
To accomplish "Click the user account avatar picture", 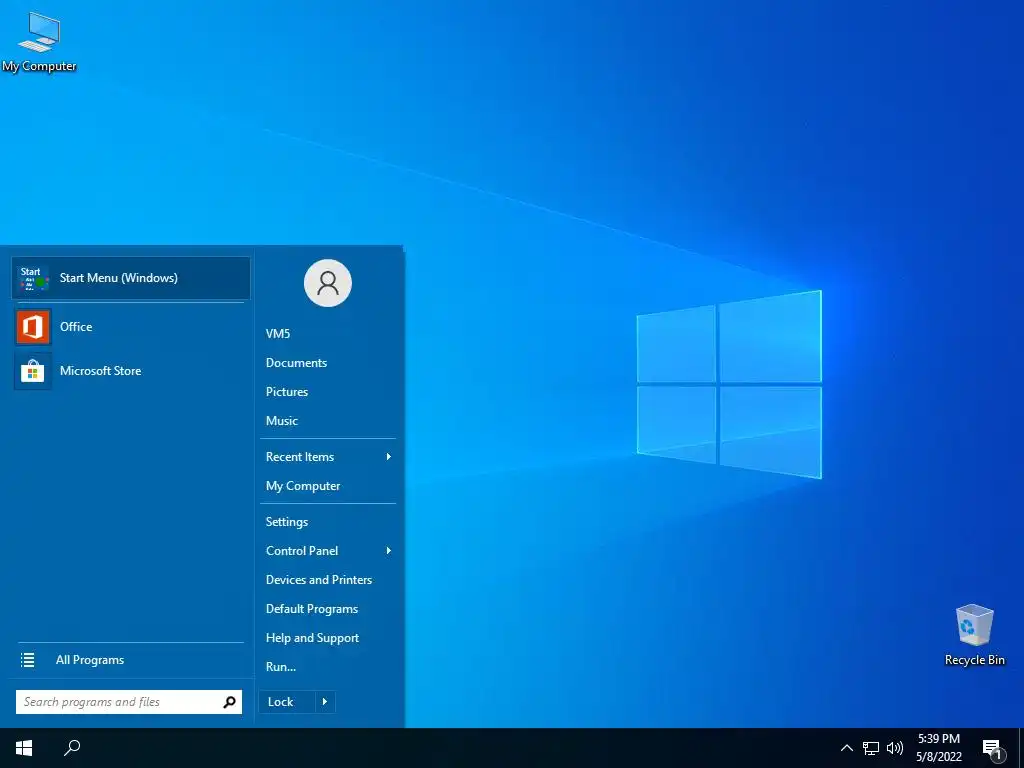I will (328, 283).
